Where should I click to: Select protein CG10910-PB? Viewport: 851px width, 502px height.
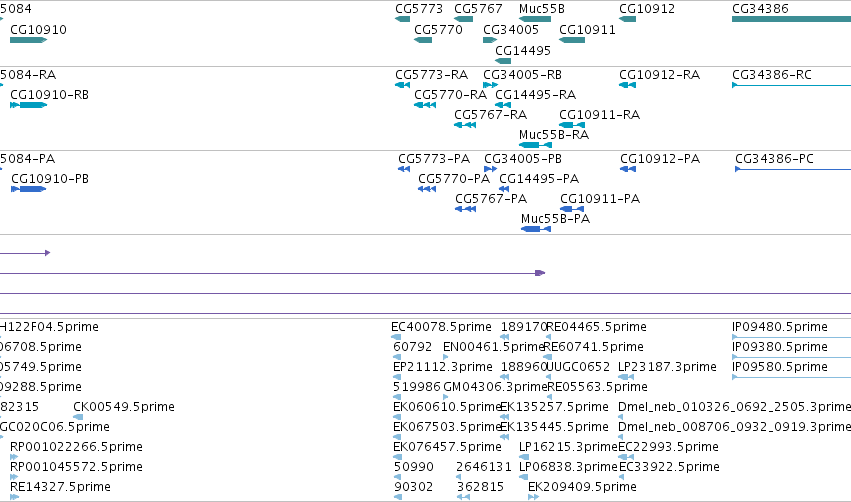pos(28,189)
